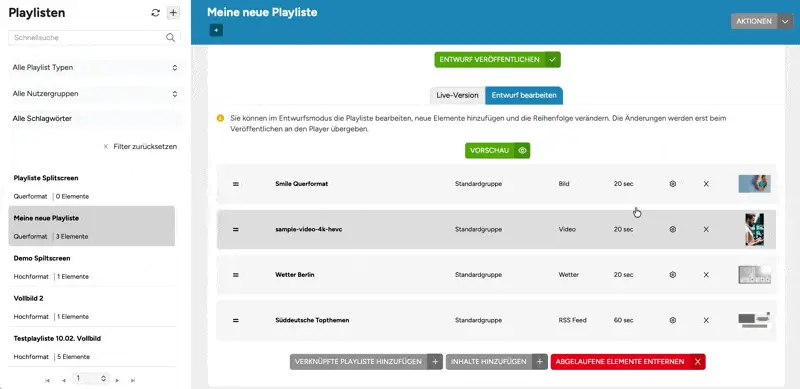Click Süddeutsche Topthemen item name
The image size is (800, 389).
click(x=312, y=320)
